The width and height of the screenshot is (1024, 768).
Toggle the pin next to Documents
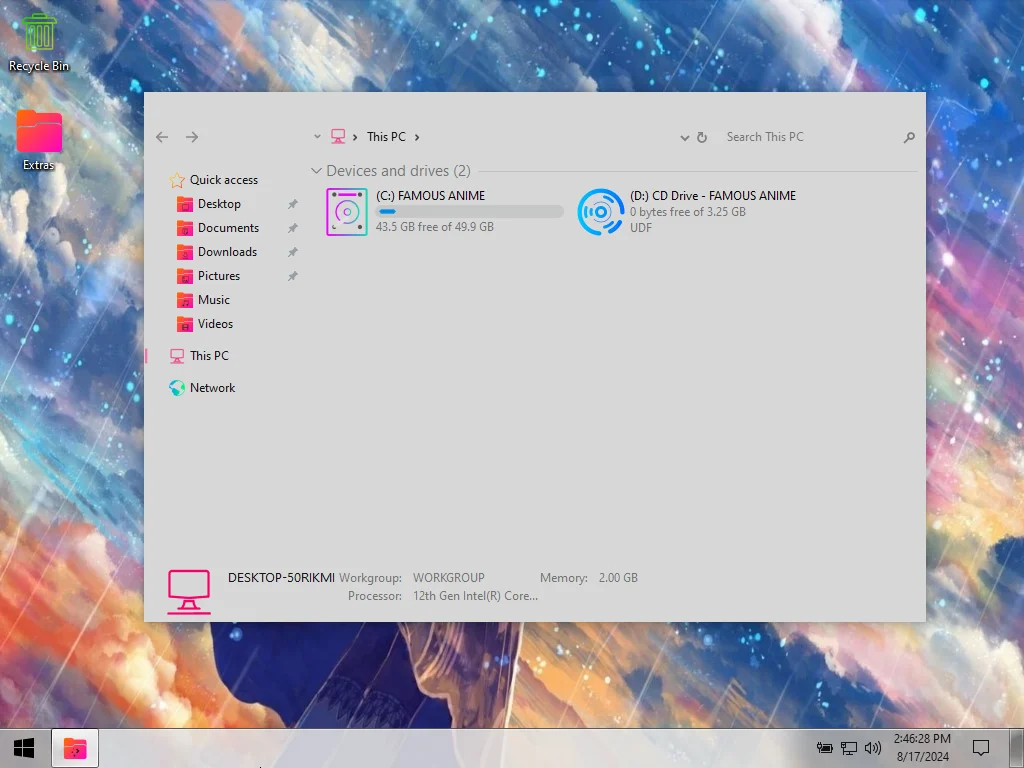click(x=293, y=229)
